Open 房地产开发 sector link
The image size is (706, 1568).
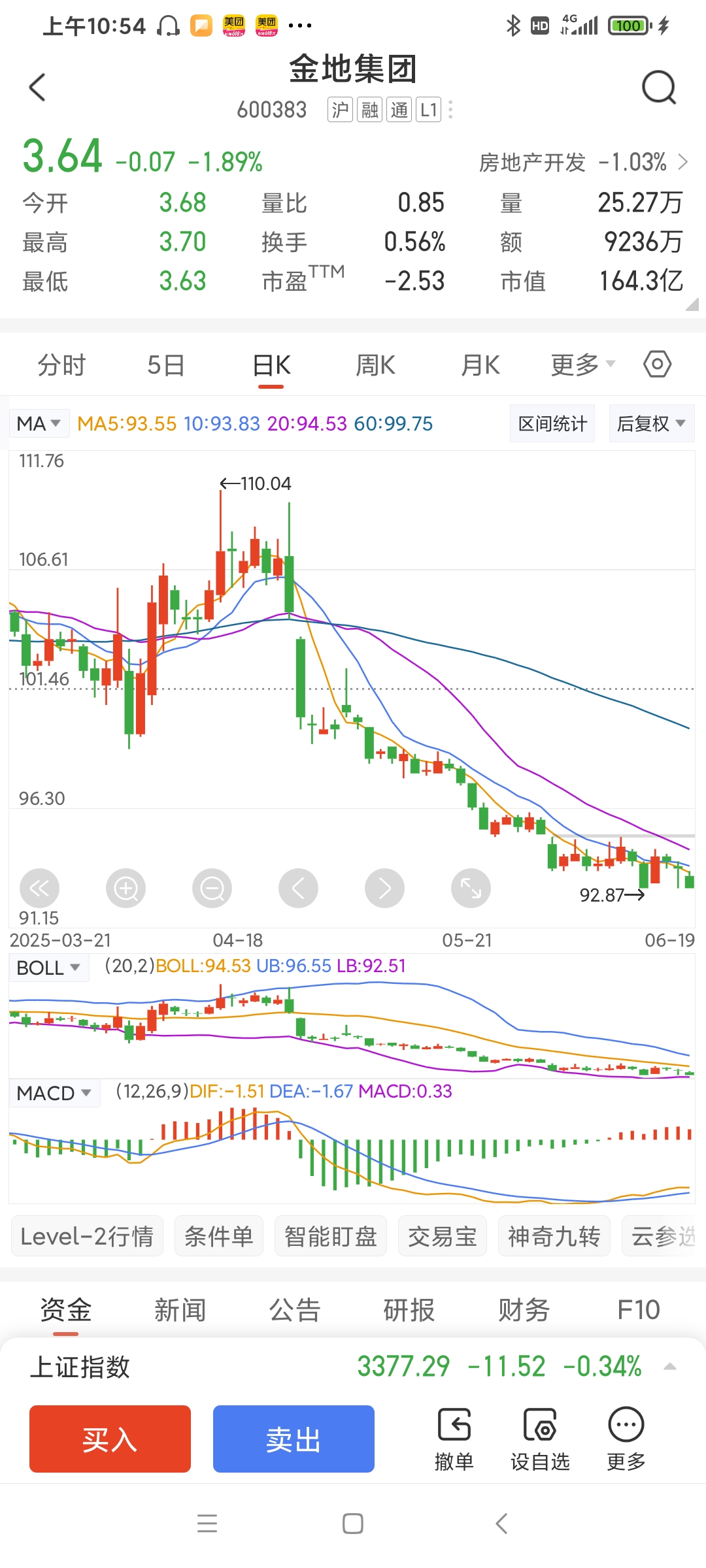[584, 162]
